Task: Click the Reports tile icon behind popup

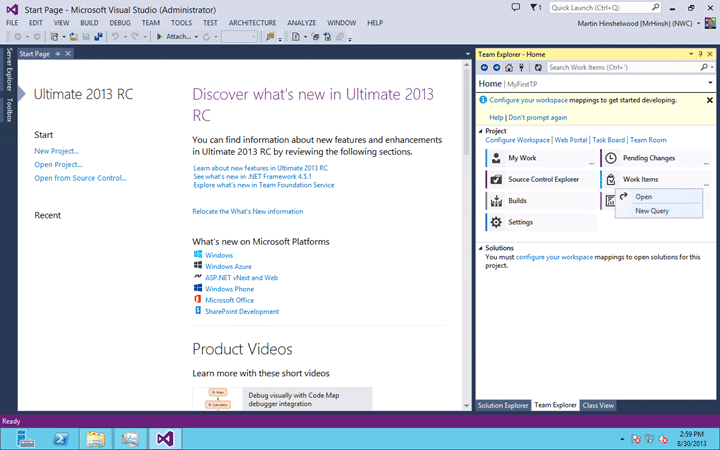Action: (609, 201)
